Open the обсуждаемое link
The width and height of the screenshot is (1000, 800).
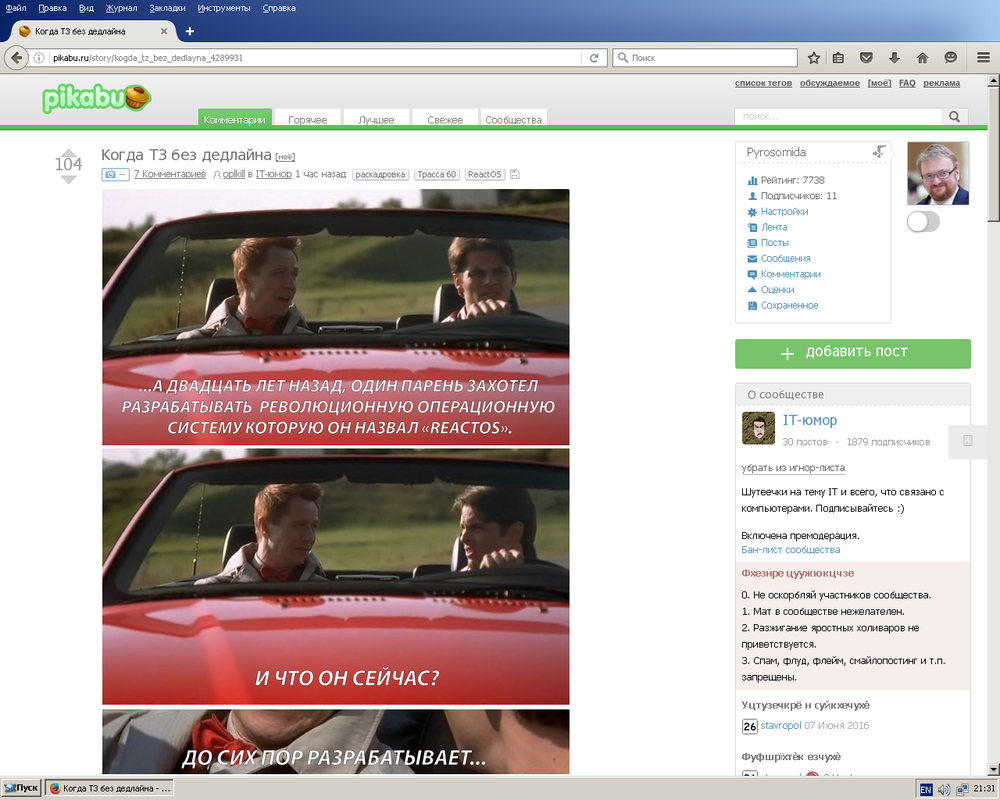(x=830, y=83)
